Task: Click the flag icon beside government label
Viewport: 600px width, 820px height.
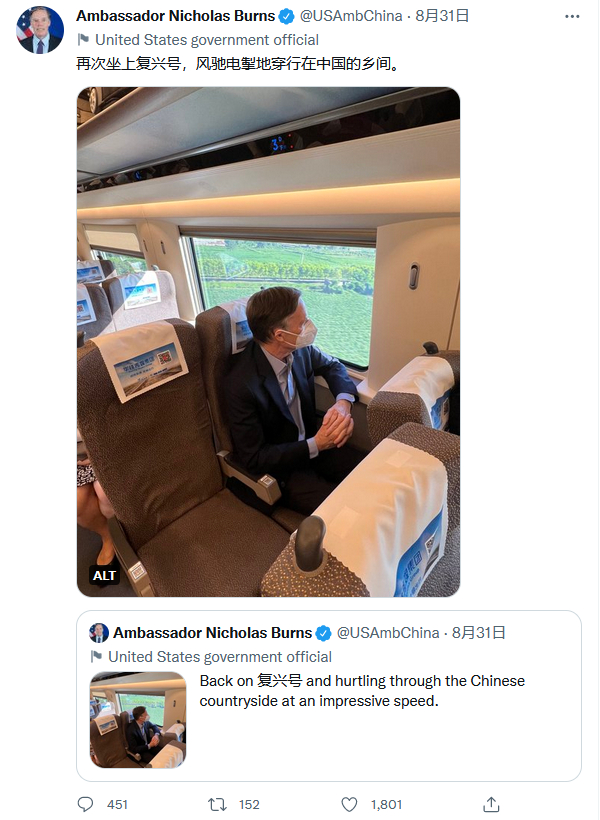Action: click(83, 40)
